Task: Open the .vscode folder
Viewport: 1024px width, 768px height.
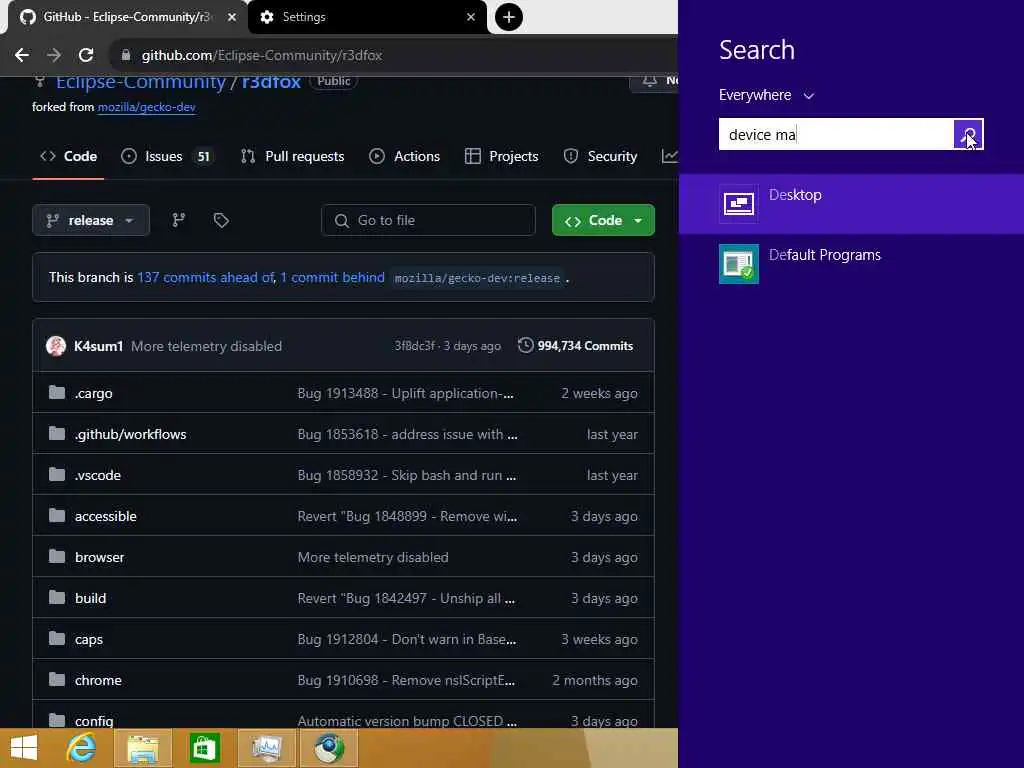Action: (98, 475)
